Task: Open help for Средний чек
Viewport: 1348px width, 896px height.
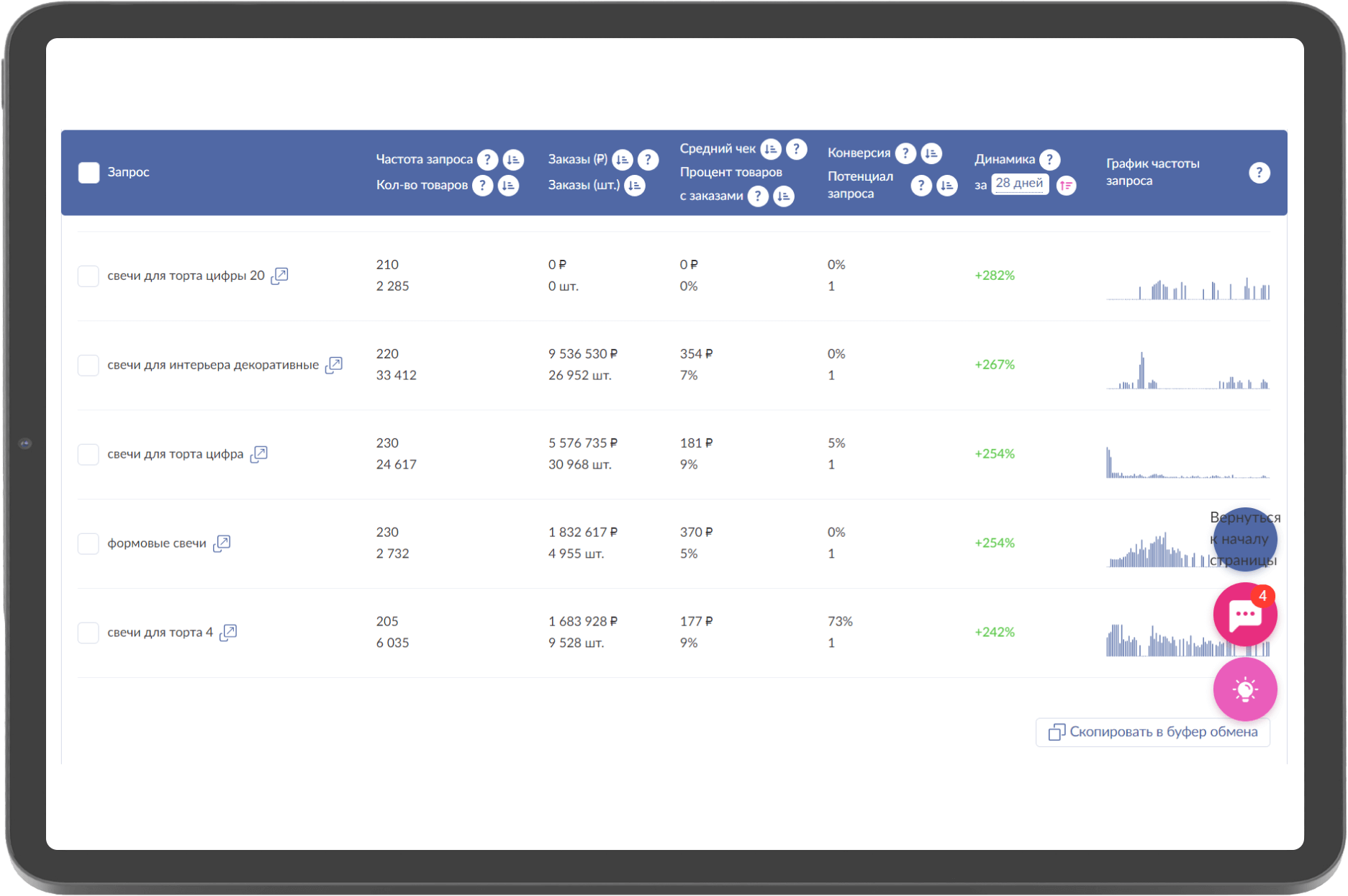Action: (796, 149)
